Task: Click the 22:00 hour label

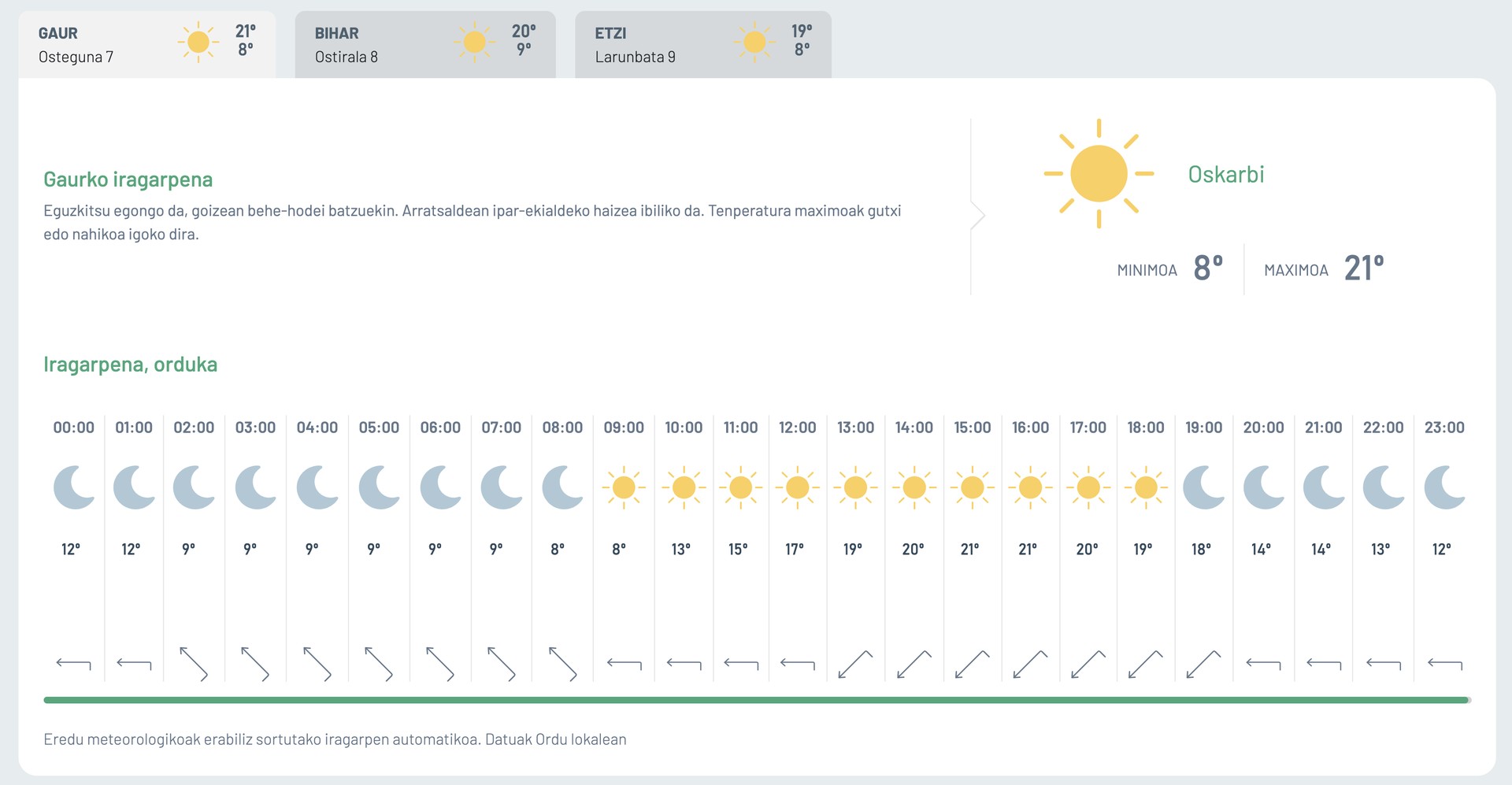Action: click(x=1384, y=428)
